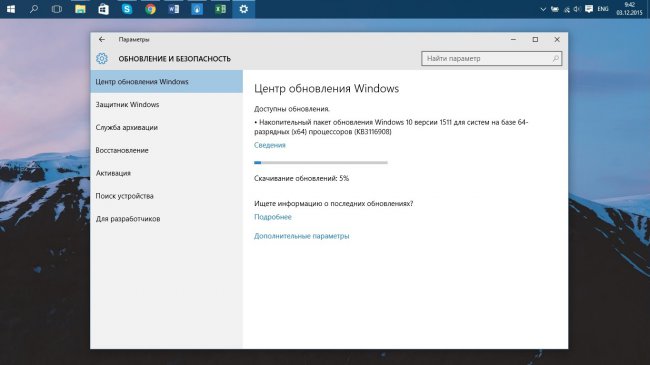Switch to Google Chrome in the taskbar

(150, 9)
